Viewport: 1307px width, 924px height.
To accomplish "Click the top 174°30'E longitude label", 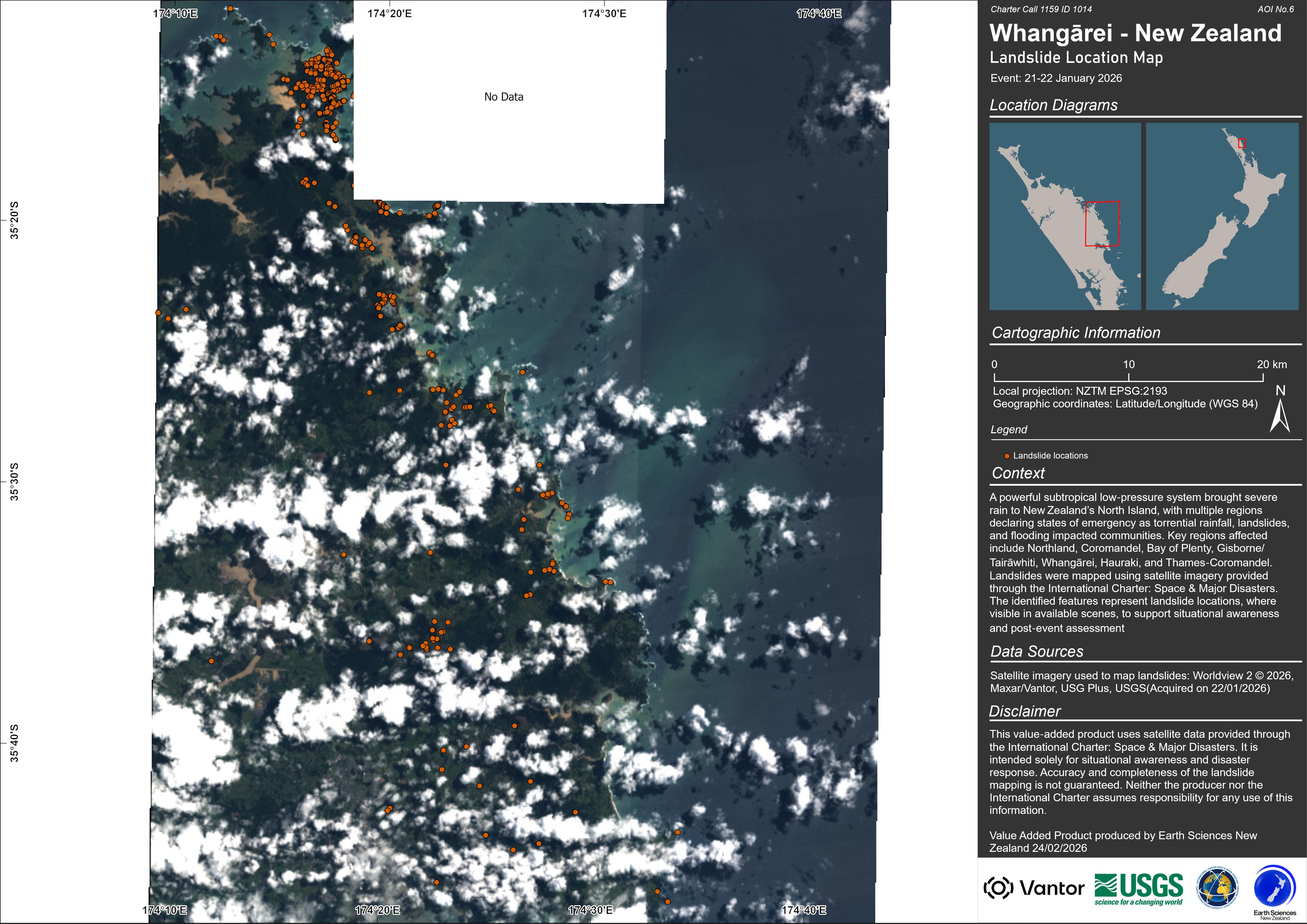I will [x=604, y=14].
